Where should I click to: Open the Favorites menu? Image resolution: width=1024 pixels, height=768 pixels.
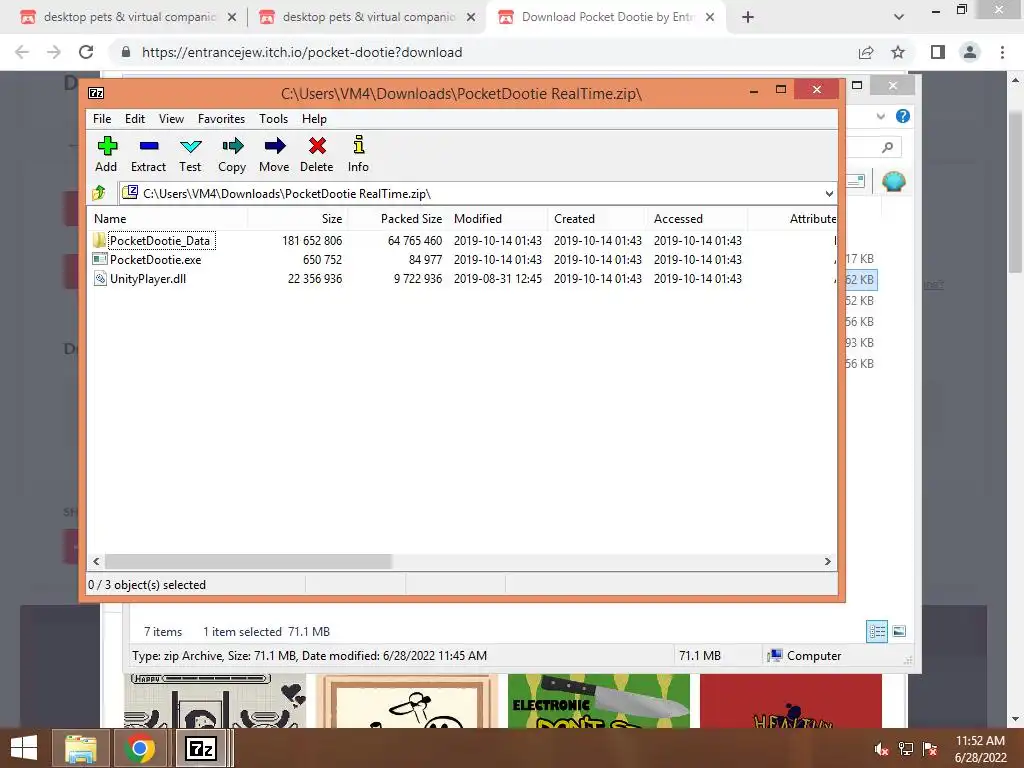tap(221, 119)
